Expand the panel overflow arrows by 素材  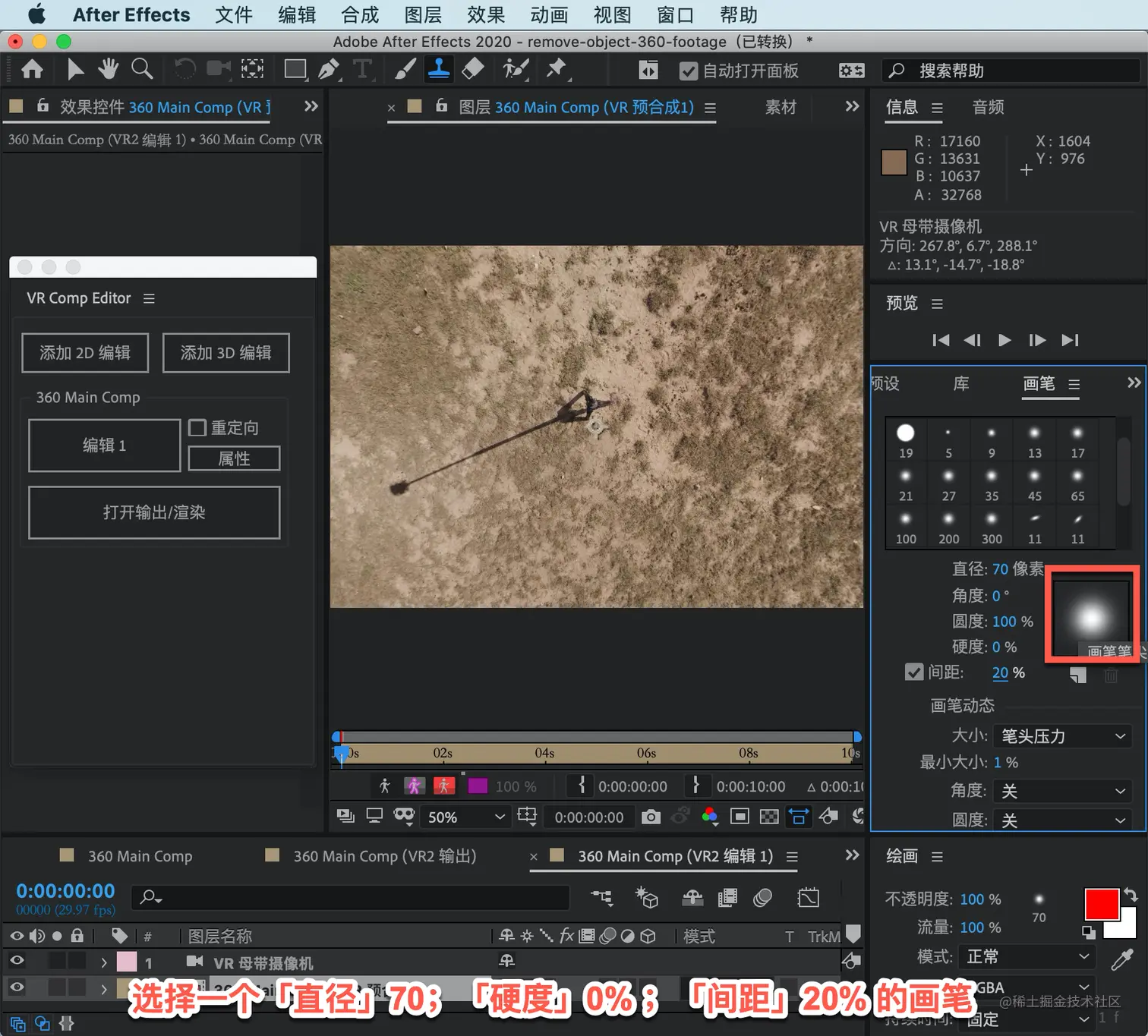(852, 106)
